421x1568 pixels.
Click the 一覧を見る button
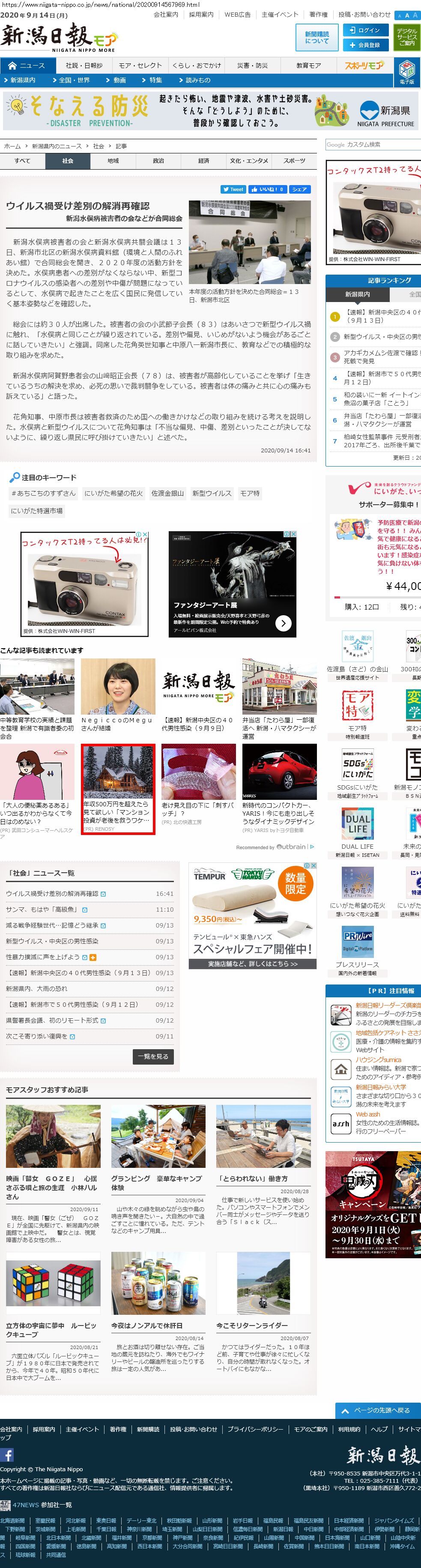[154, 1057]
